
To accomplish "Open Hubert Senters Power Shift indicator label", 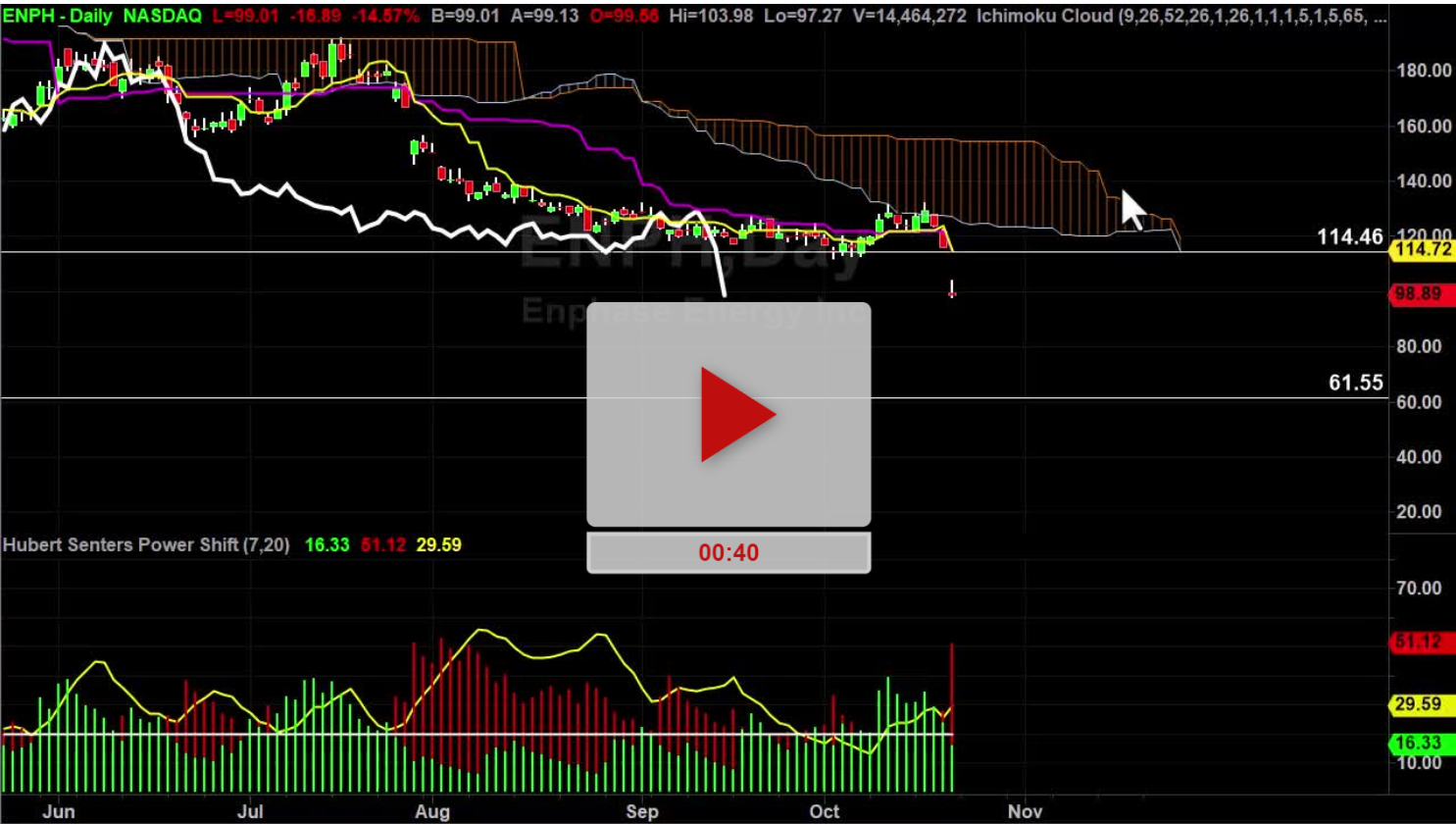I will pyautogui.click(x=146, y=544).
